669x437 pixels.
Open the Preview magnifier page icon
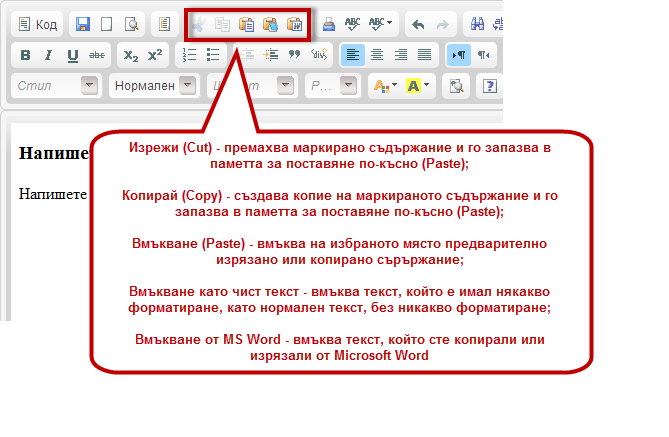click(x=130, y=24)
